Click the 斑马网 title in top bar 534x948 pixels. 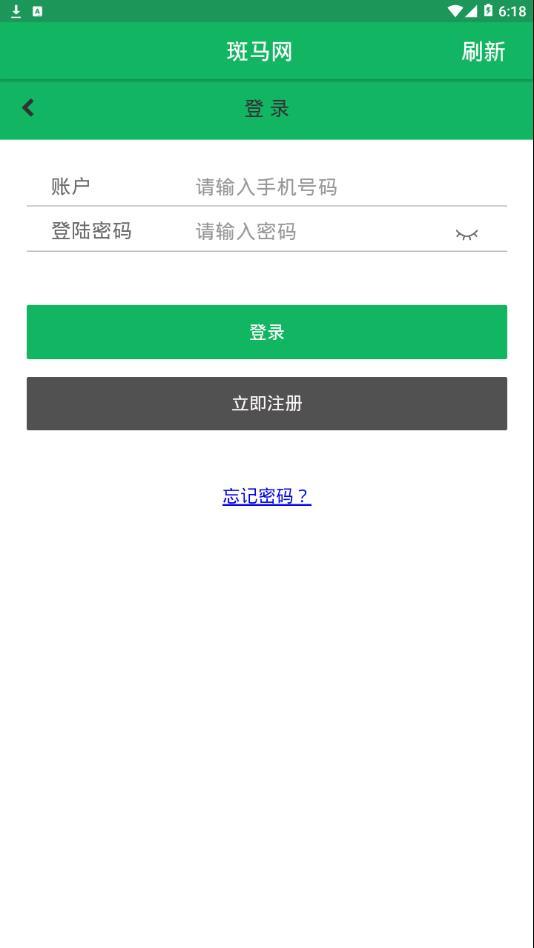(259, 51)
